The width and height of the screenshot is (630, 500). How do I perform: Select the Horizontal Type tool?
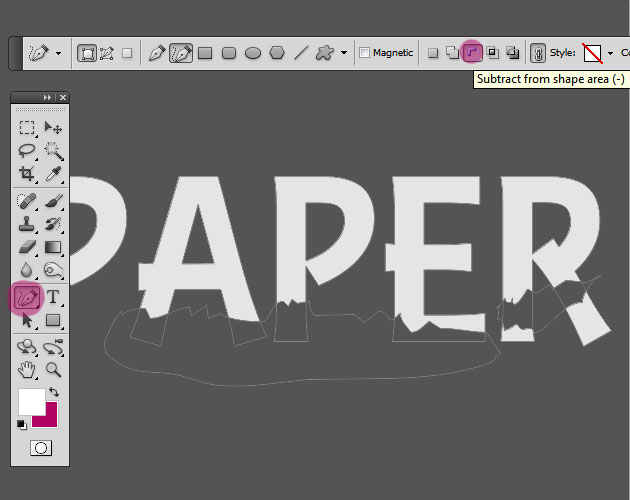pyautogui.click(x=53, y=297)
